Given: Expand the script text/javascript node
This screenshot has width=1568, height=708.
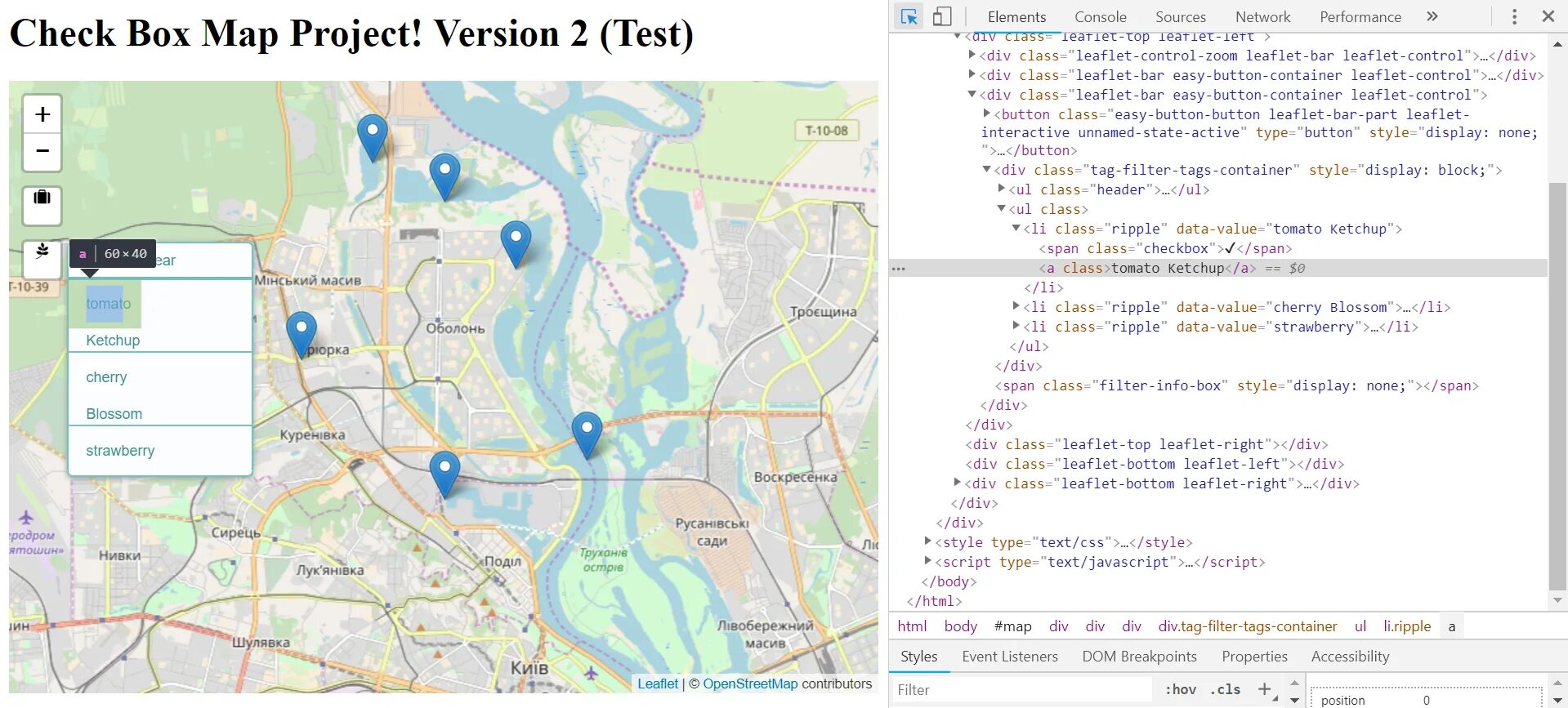Looking at the screenshot, I should click(x=927, y=561).
